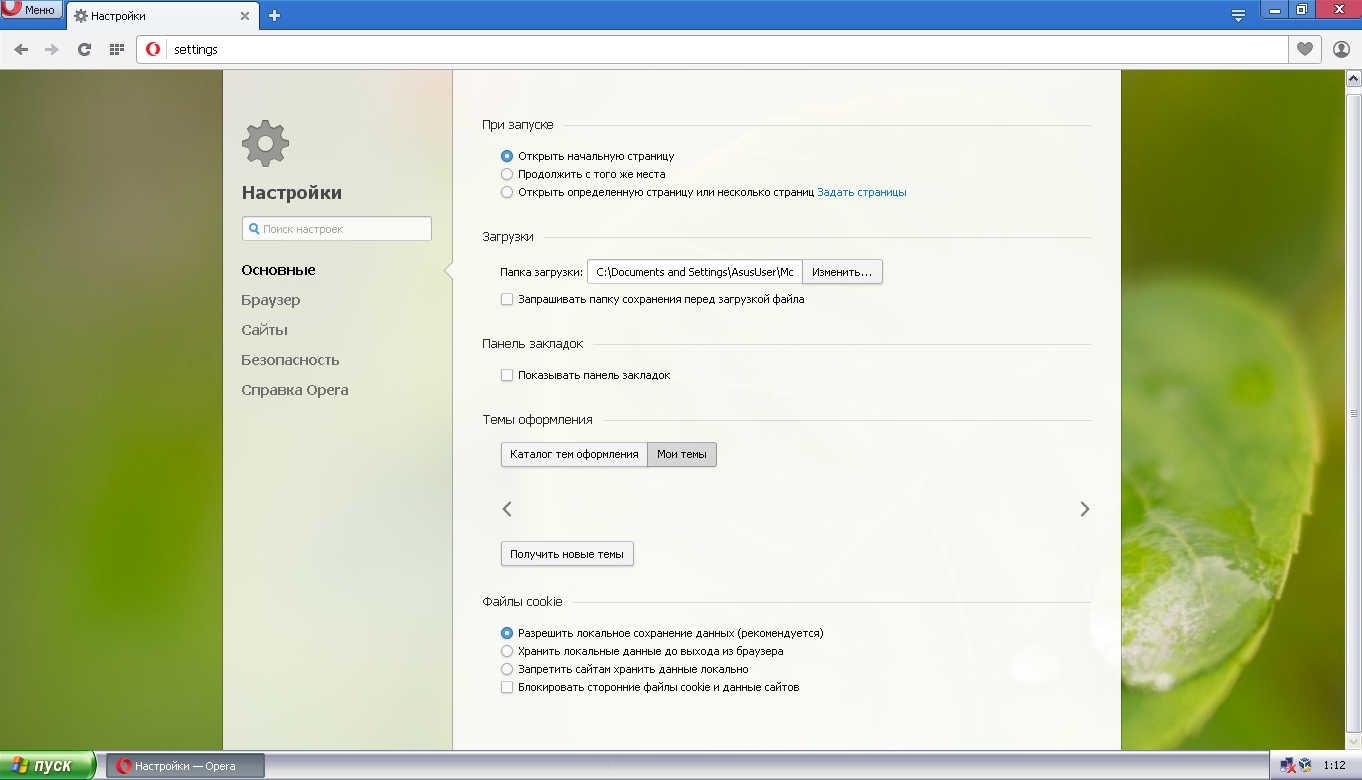
Task: Click the scrollbar up arrow
Action: (x=1354, y=79)
